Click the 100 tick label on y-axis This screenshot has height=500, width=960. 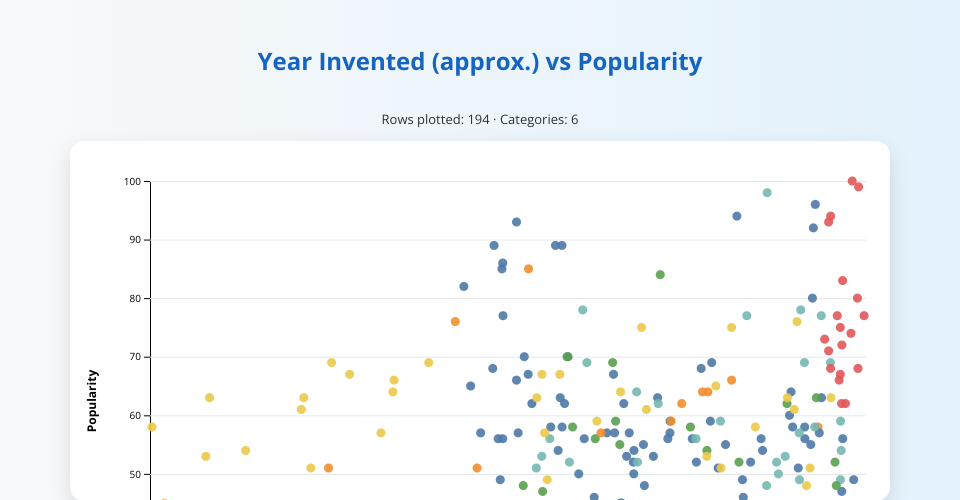132,182
